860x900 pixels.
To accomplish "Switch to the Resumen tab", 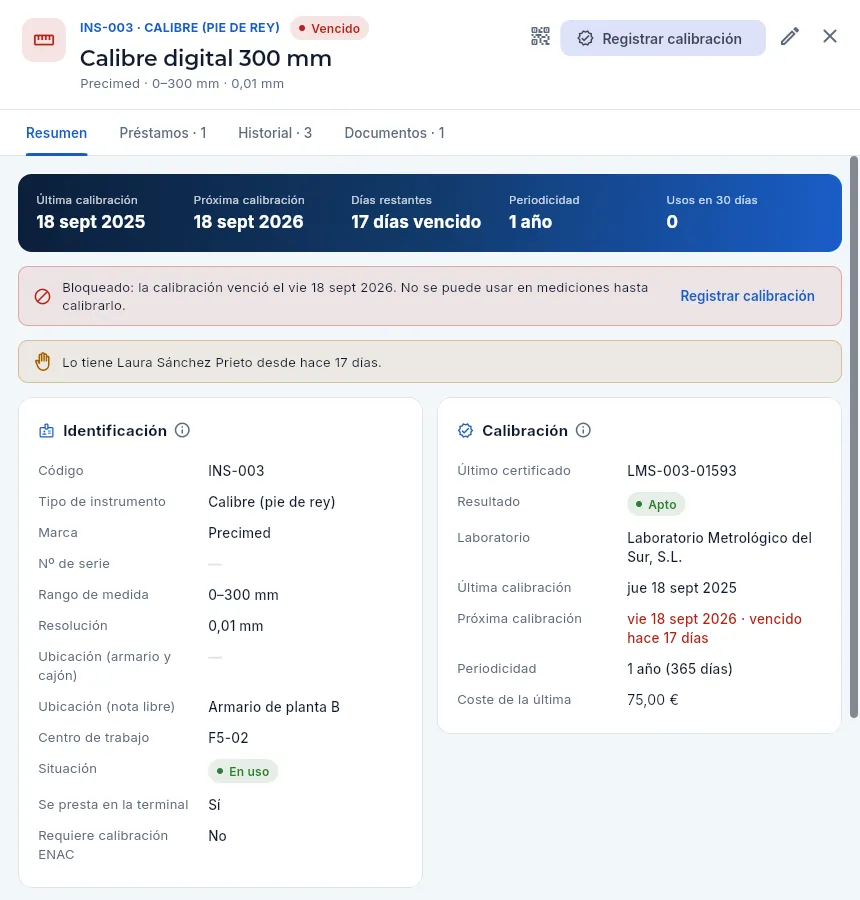I will point(56,133).
